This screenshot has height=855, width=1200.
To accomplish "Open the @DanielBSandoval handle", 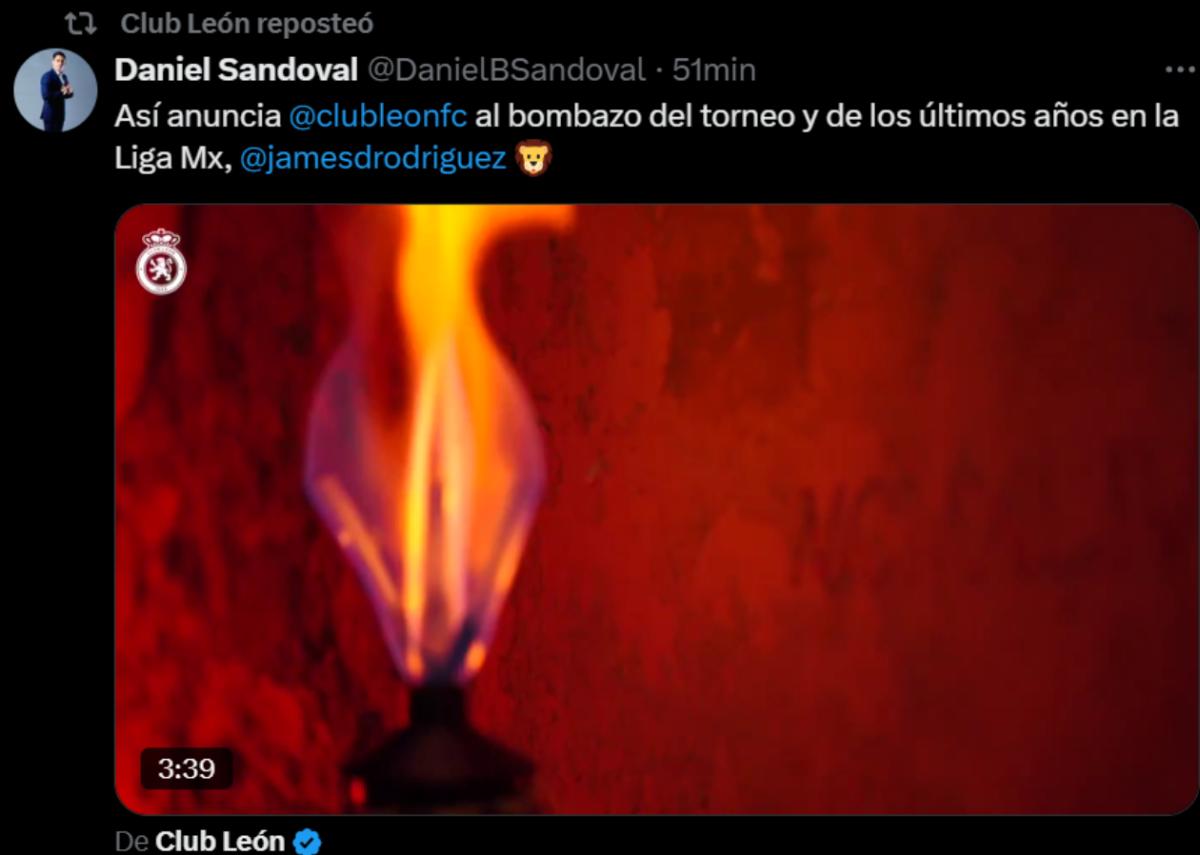I will pos(506,70).
